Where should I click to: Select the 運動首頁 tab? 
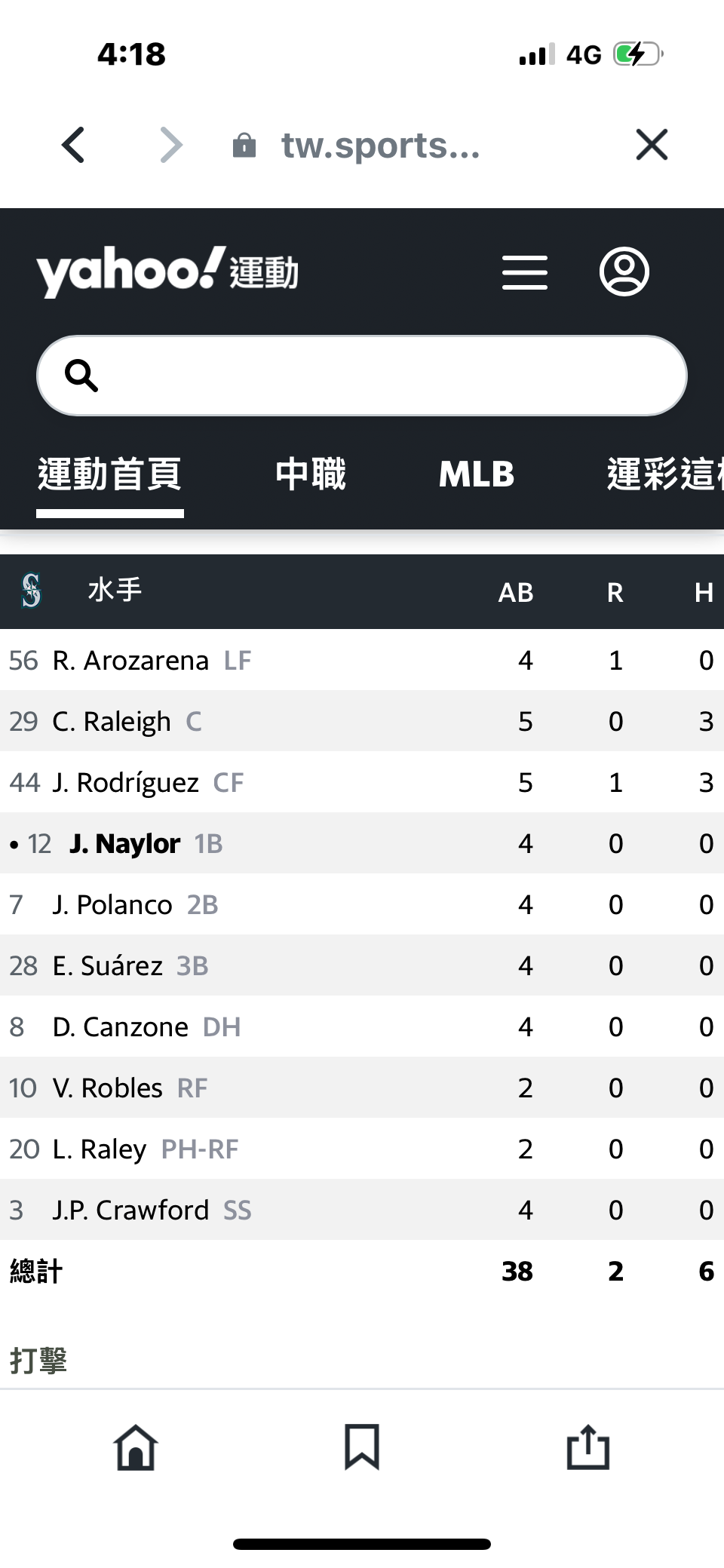110,474
